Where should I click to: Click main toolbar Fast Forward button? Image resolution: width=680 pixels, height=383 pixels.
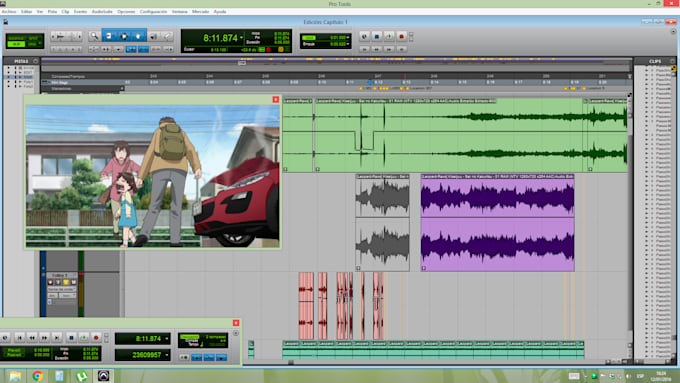389,49
